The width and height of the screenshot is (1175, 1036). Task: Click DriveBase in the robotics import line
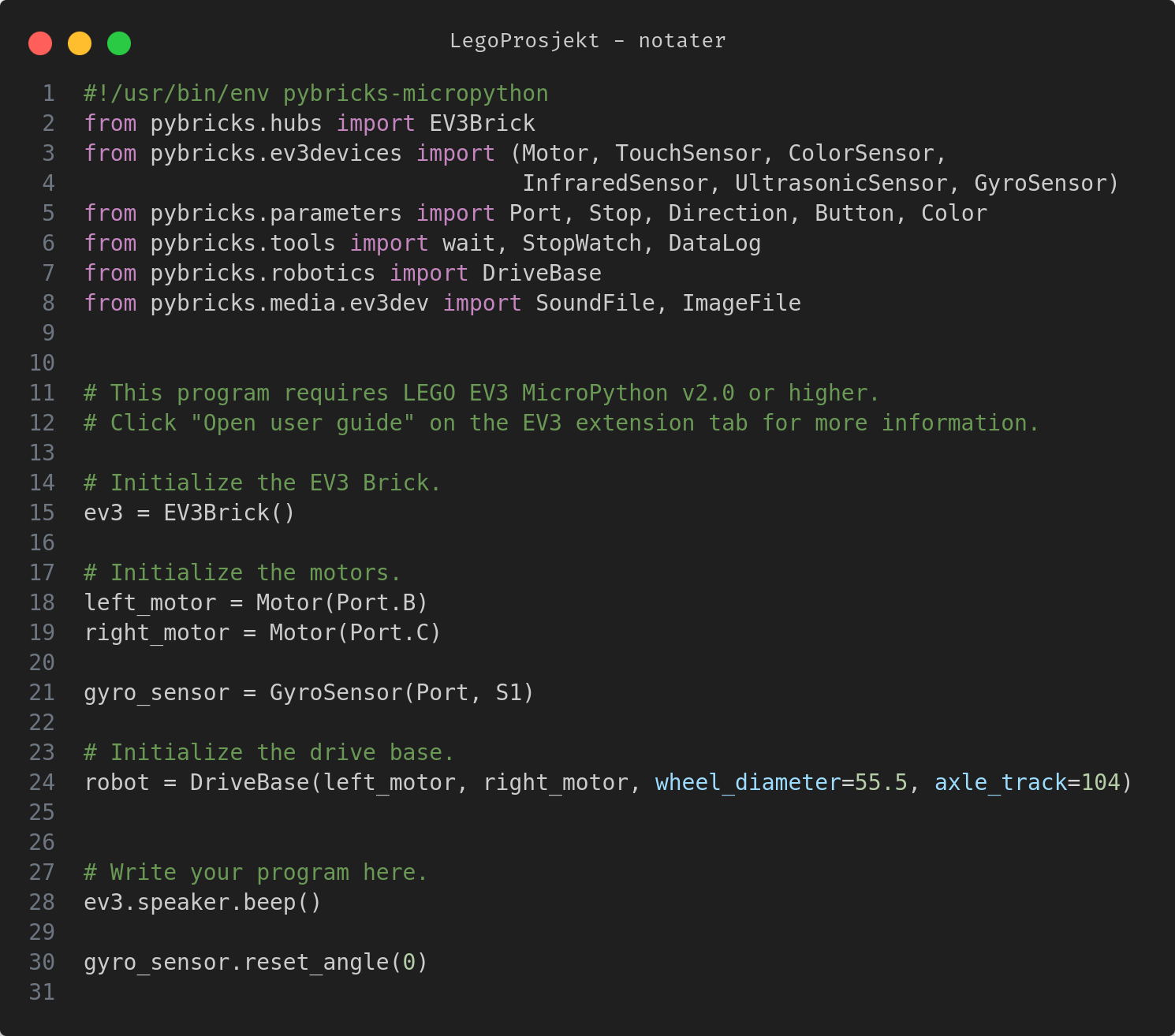pyautogui.click(x=541, y=274)
